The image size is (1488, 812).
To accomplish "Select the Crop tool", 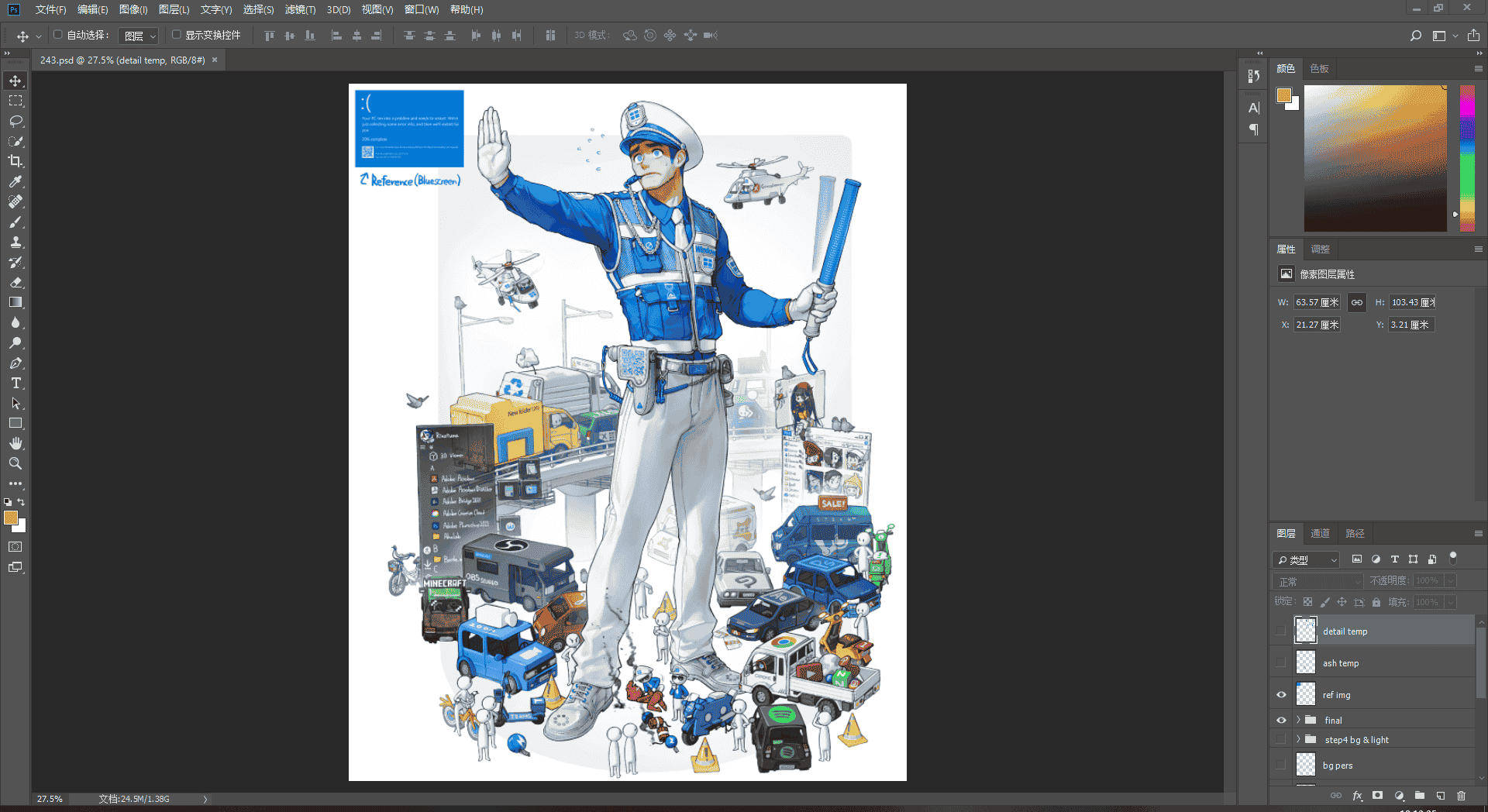I will (x=15, y=161).
